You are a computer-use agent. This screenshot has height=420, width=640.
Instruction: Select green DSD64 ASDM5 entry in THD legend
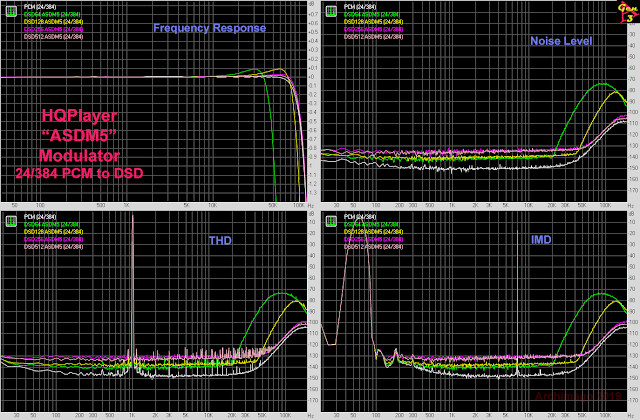pyautogui.click(x=53, y=224)
